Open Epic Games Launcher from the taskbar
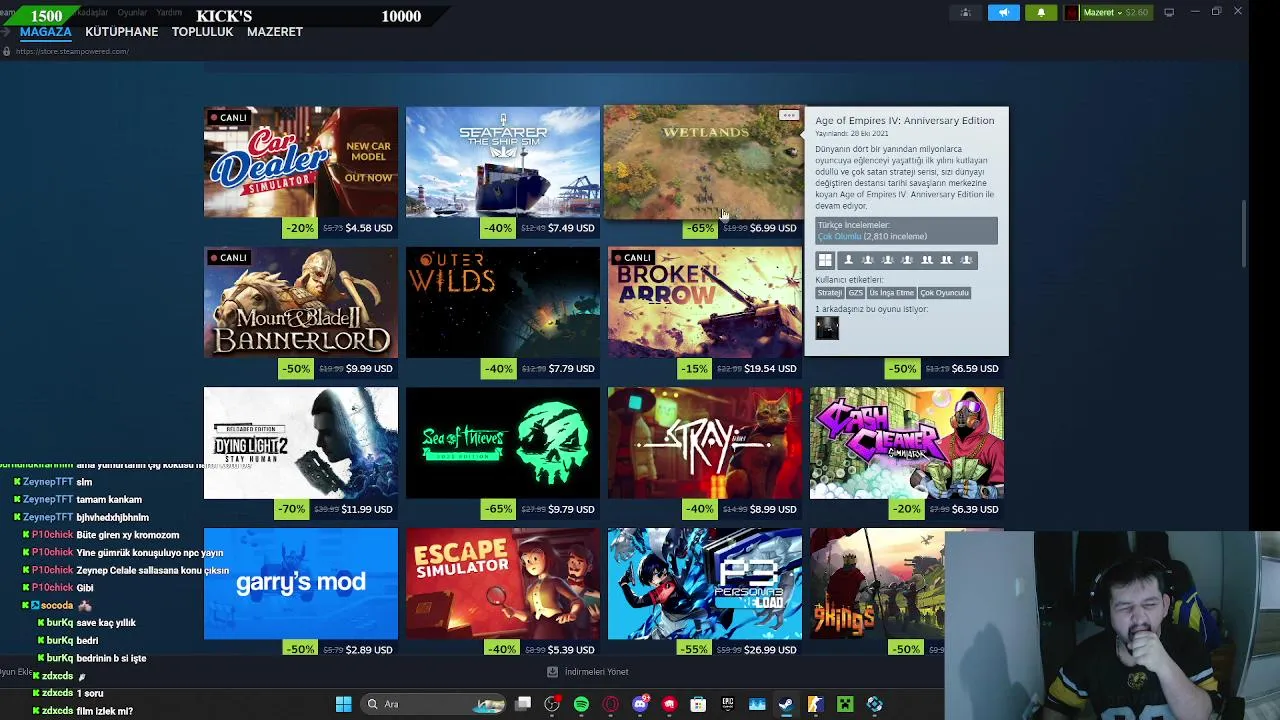This screenshot has height=720, width=1280. pos(728,704)
